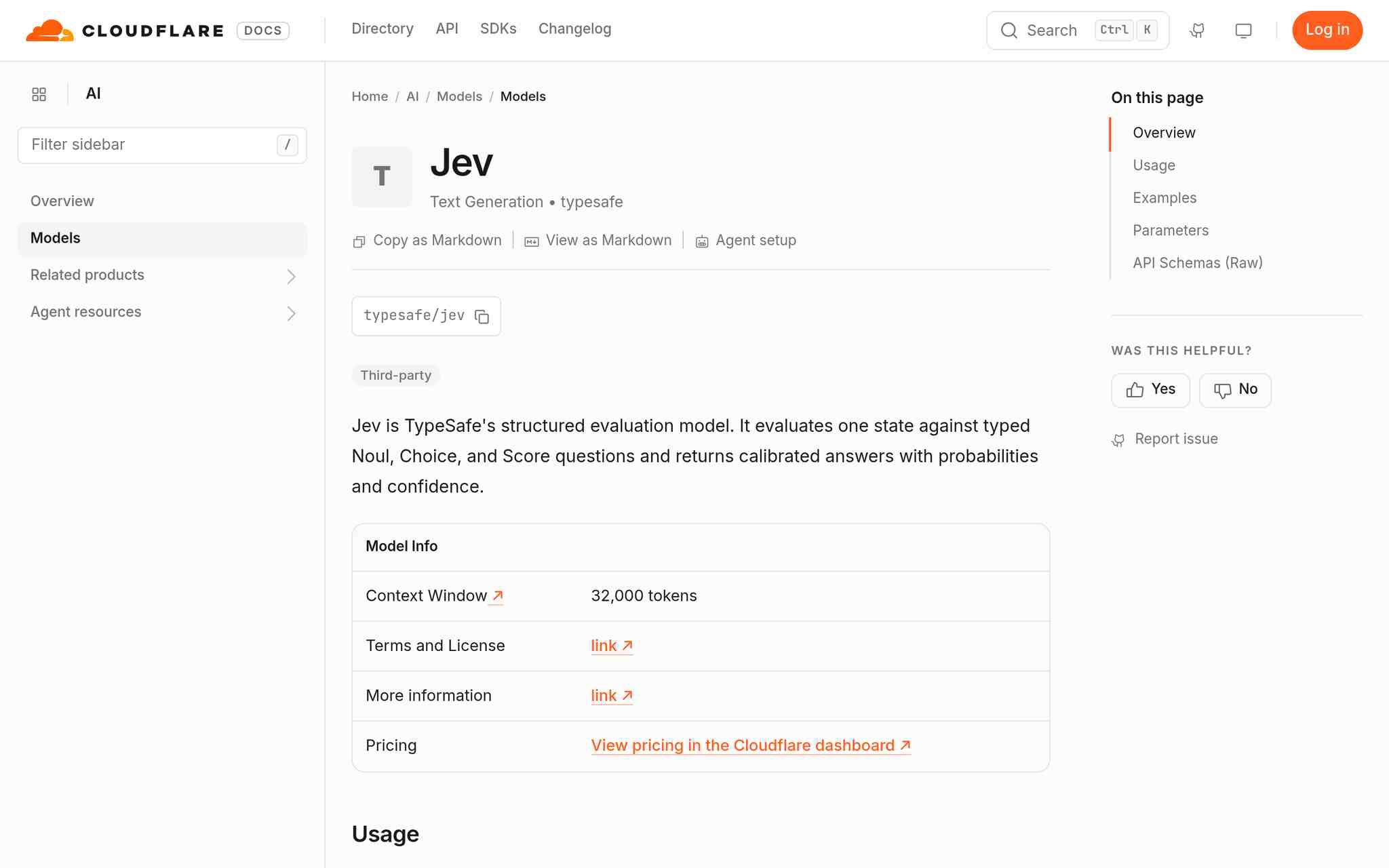Open the GitHub repository icon in header

[1197, 31]
